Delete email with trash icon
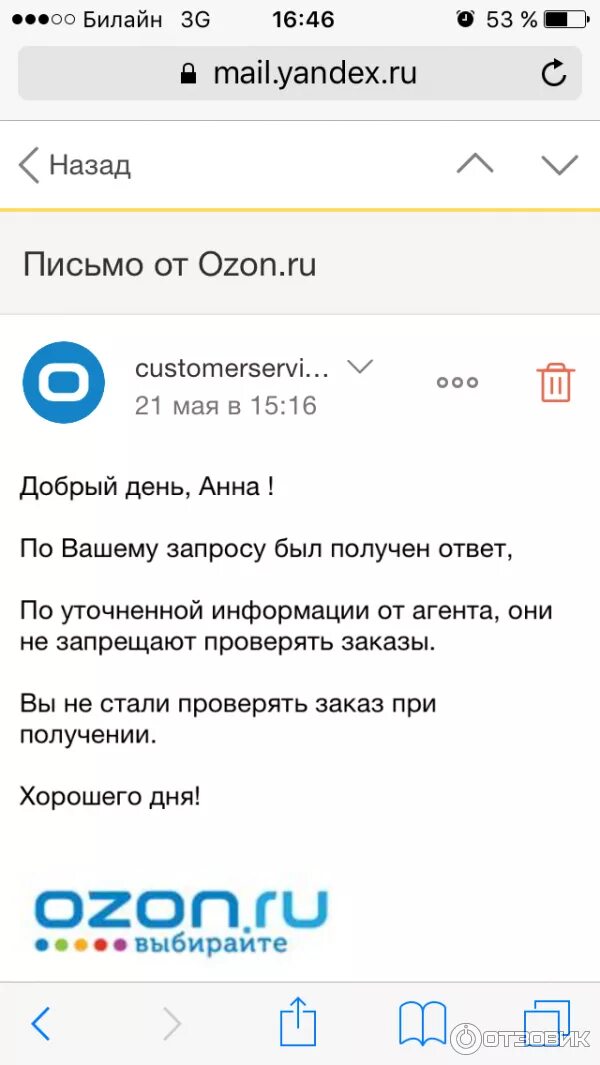Image resolution: width=600 pixels, height=1065 pixels. (x=556, y=382)
